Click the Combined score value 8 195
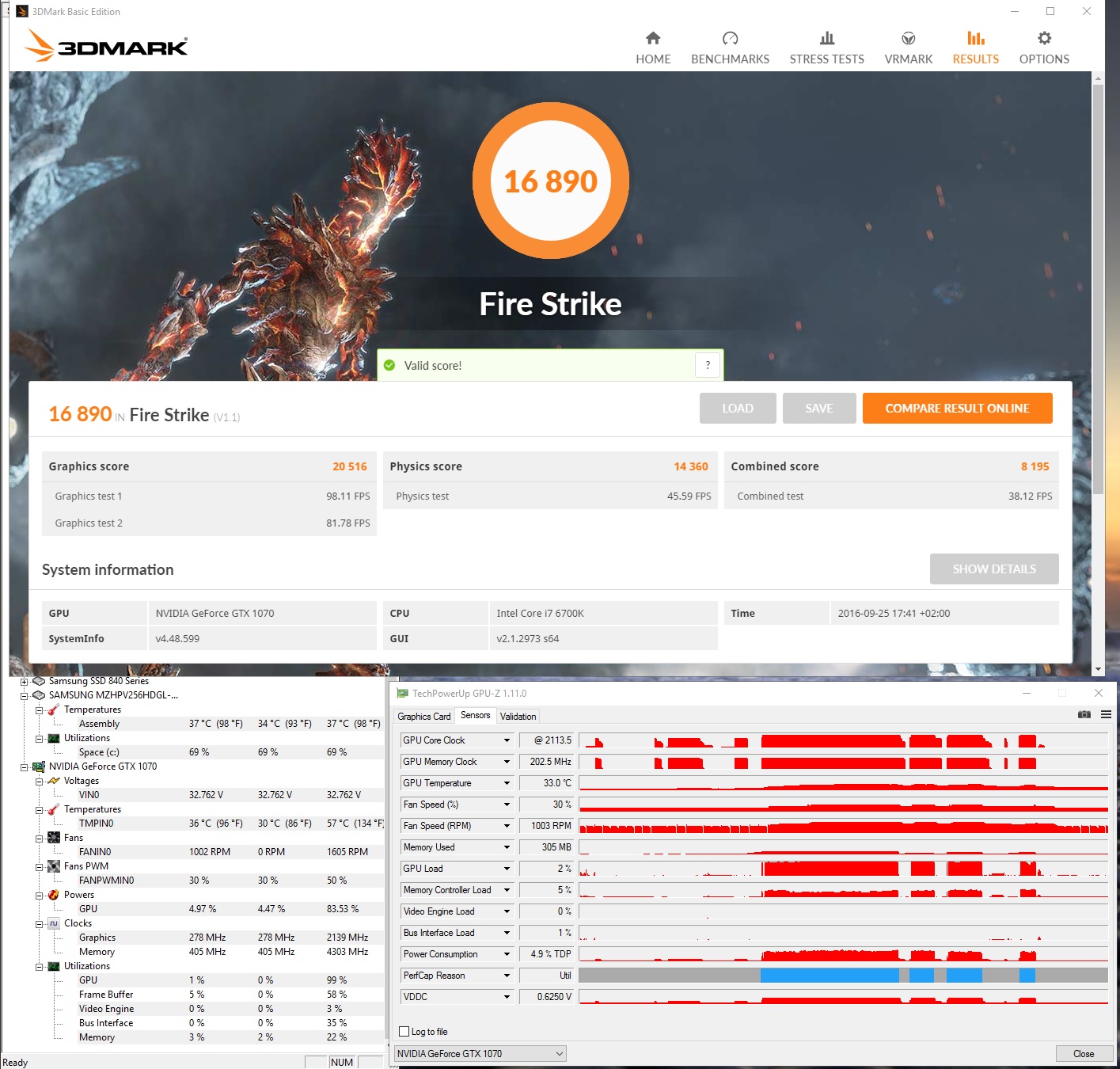Viewport: 1120px width, 1069px height. click(x=1035, y=466)
